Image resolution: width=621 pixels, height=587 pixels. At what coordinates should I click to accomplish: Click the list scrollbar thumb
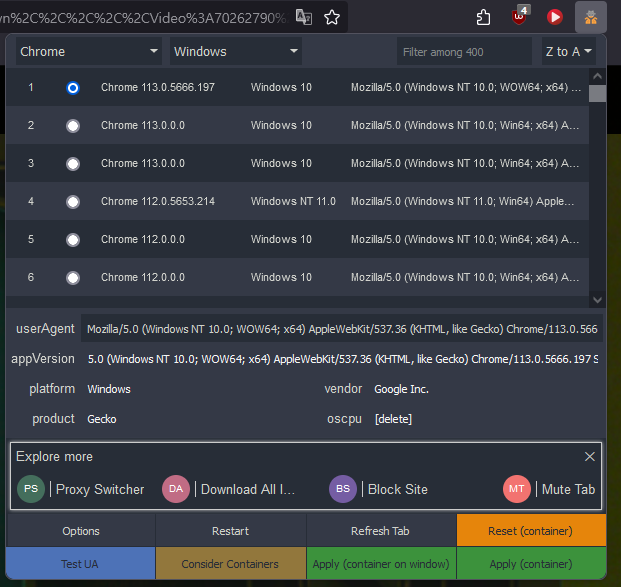(x=597, y=94)
